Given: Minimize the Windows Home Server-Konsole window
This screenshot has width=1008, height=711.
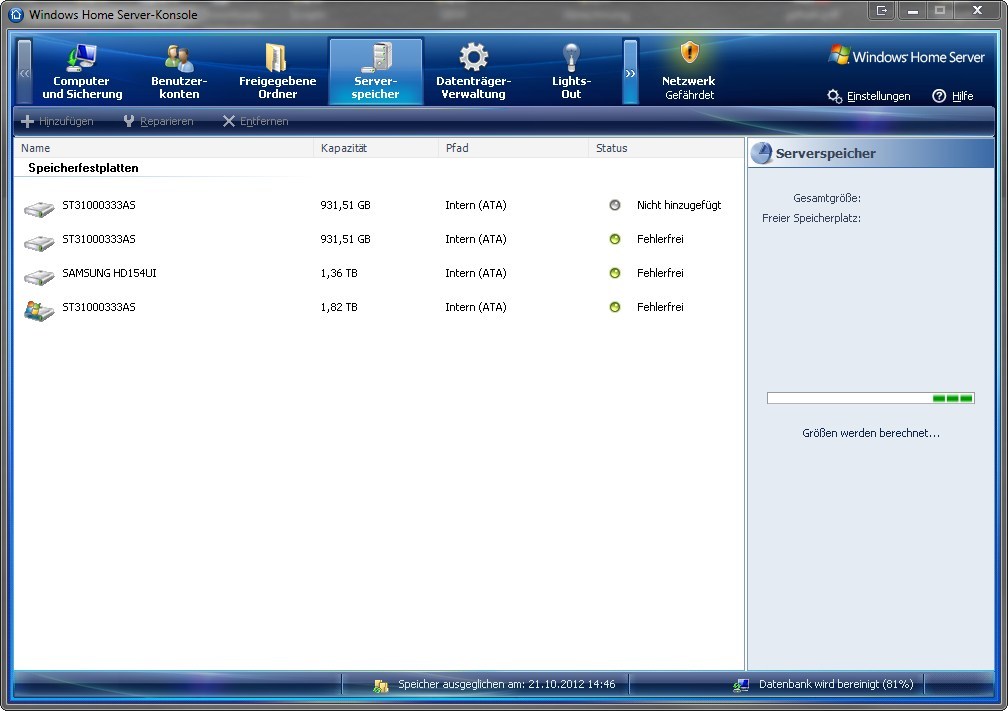Looking at the screenshot, I should pos(912,10).
